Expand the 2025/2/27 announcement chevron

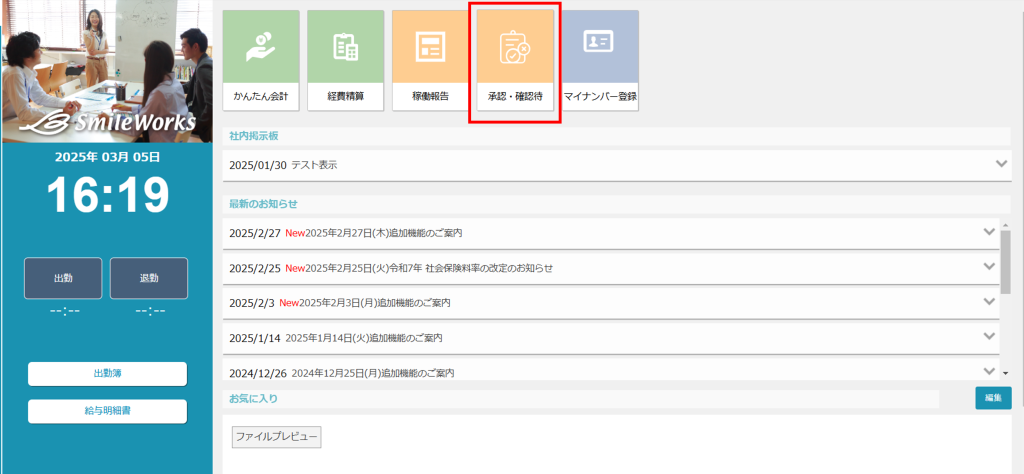point(989,231)
